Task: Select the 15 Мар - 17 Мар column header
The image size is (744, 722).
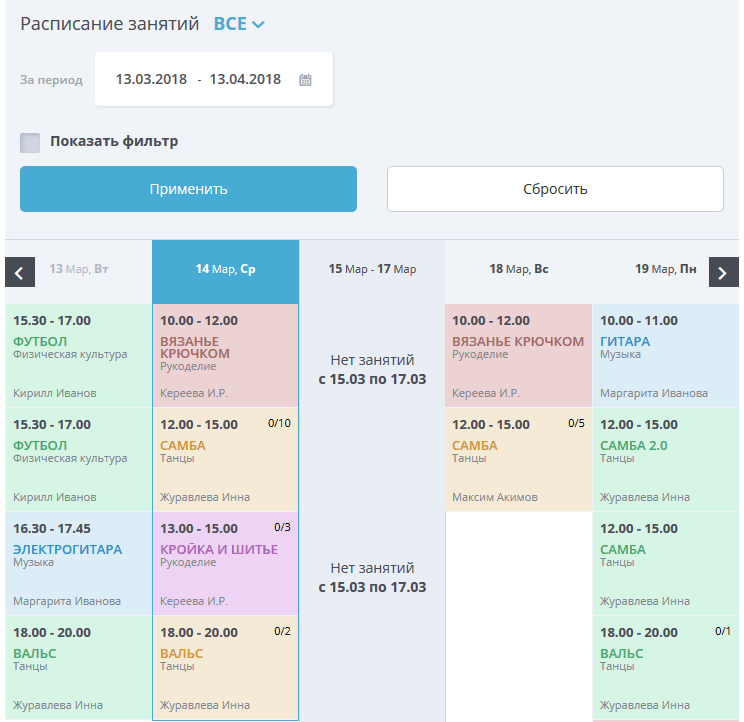Action: tap(372, 270)
